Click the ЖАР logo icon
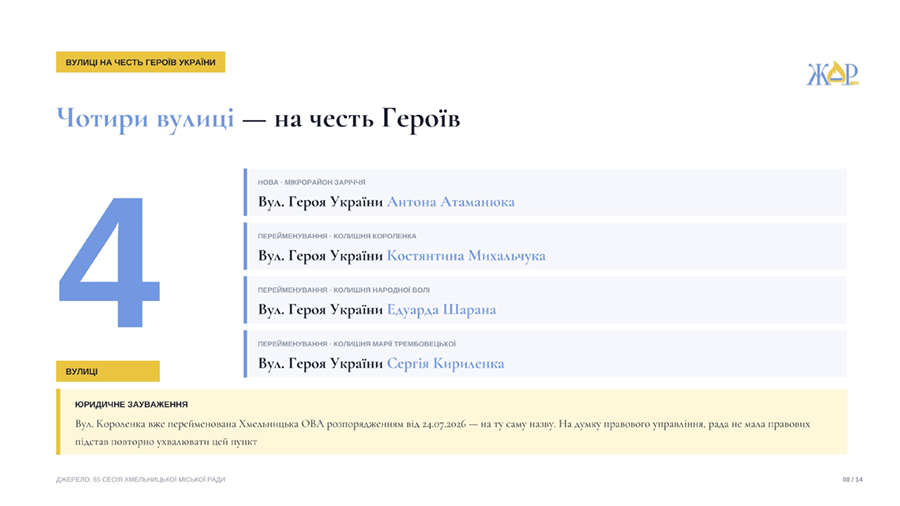This screenshot has height=506, width=900. click(x=832, y=73)
